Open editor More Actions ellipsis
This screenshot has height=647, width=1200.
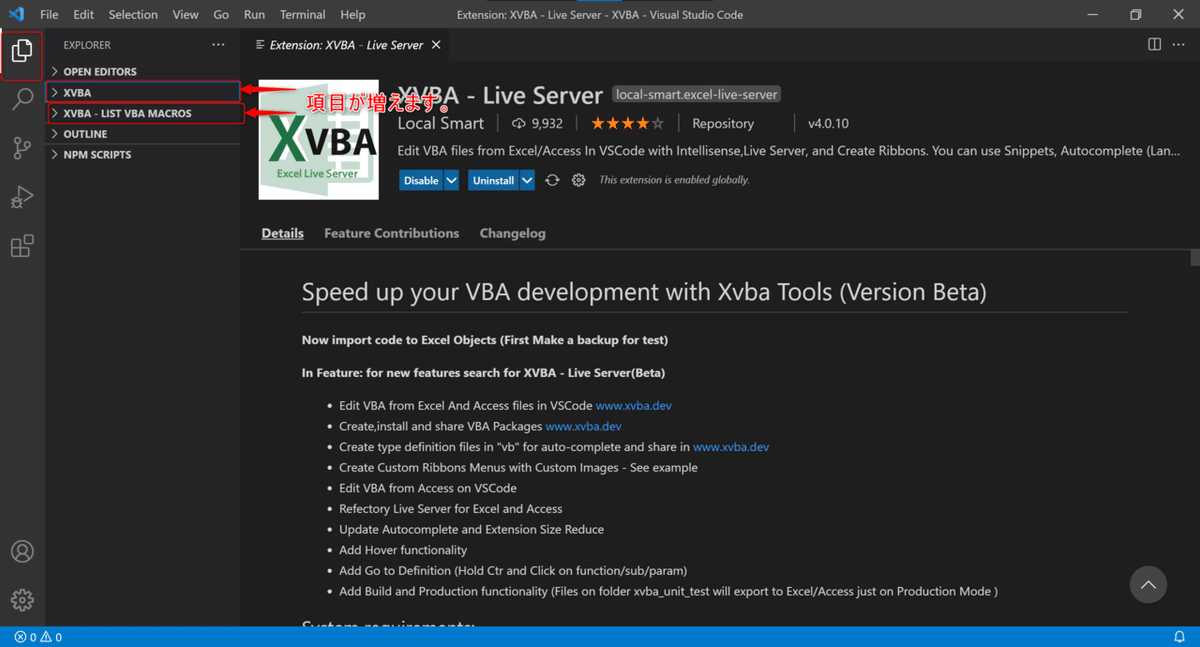pyautogui.click(x=1179, y=45)
